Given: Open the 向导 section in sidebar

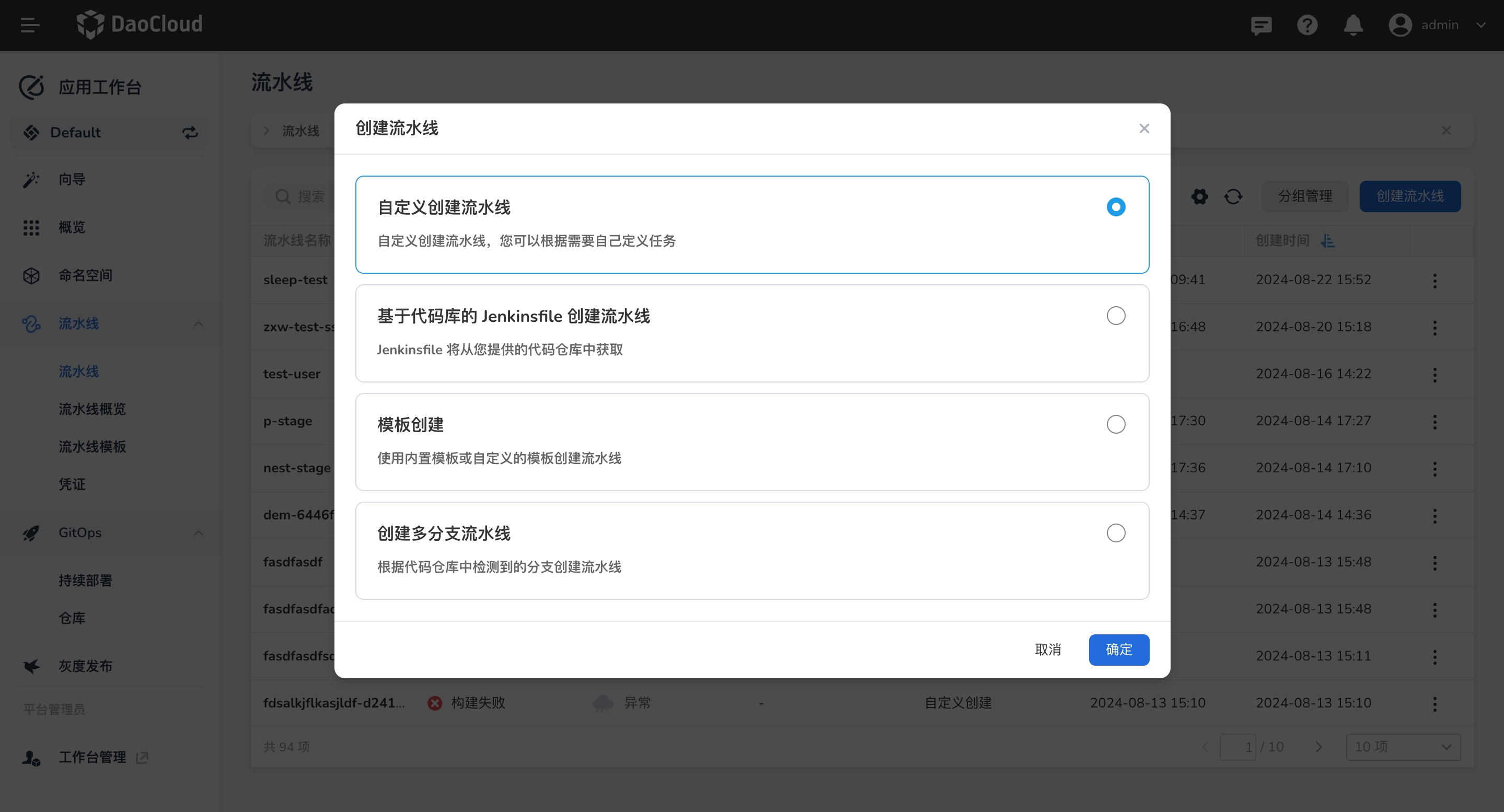Looking at the screenshot, I should click(x=71, y=179).
